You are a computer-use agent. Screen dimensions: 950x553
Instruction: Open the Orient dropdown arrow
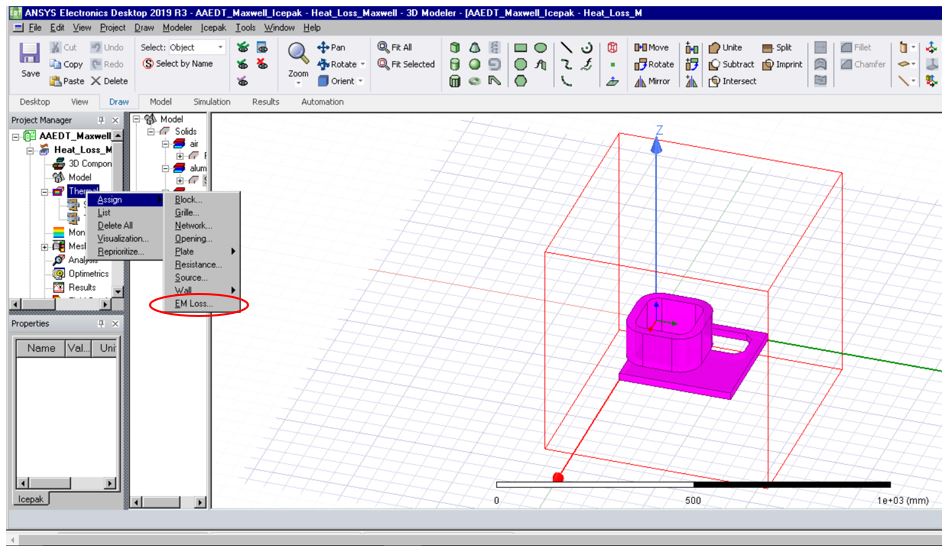tap(360, 81)
